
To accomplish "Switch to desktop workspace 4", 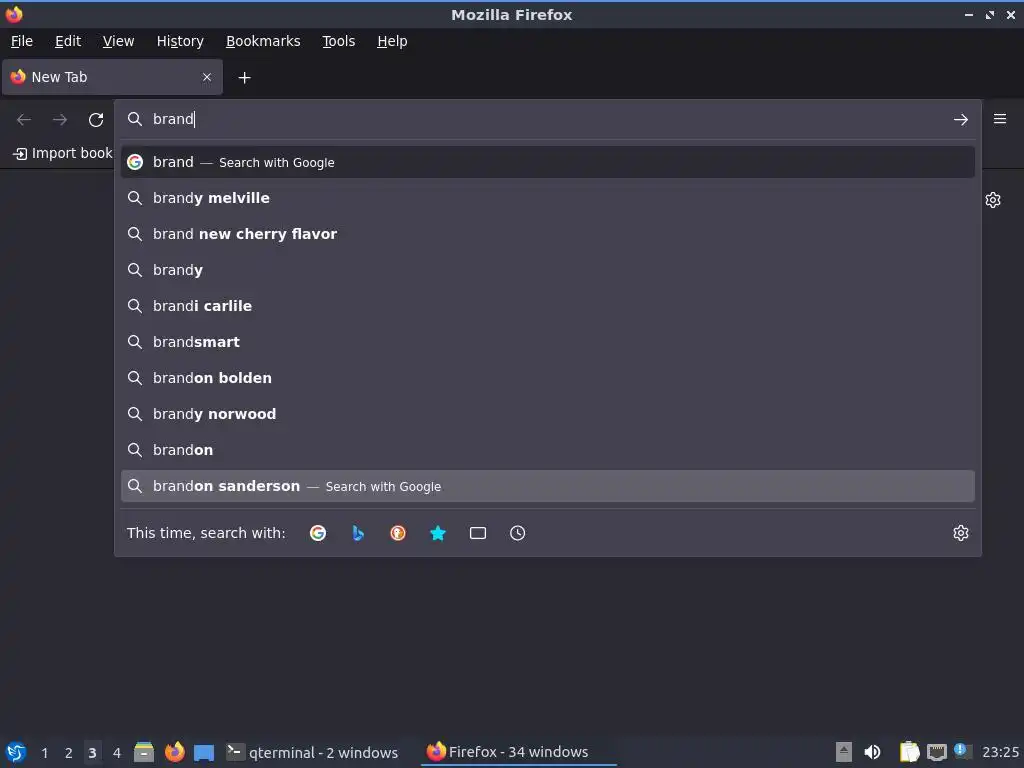I will tap(117, 753).
